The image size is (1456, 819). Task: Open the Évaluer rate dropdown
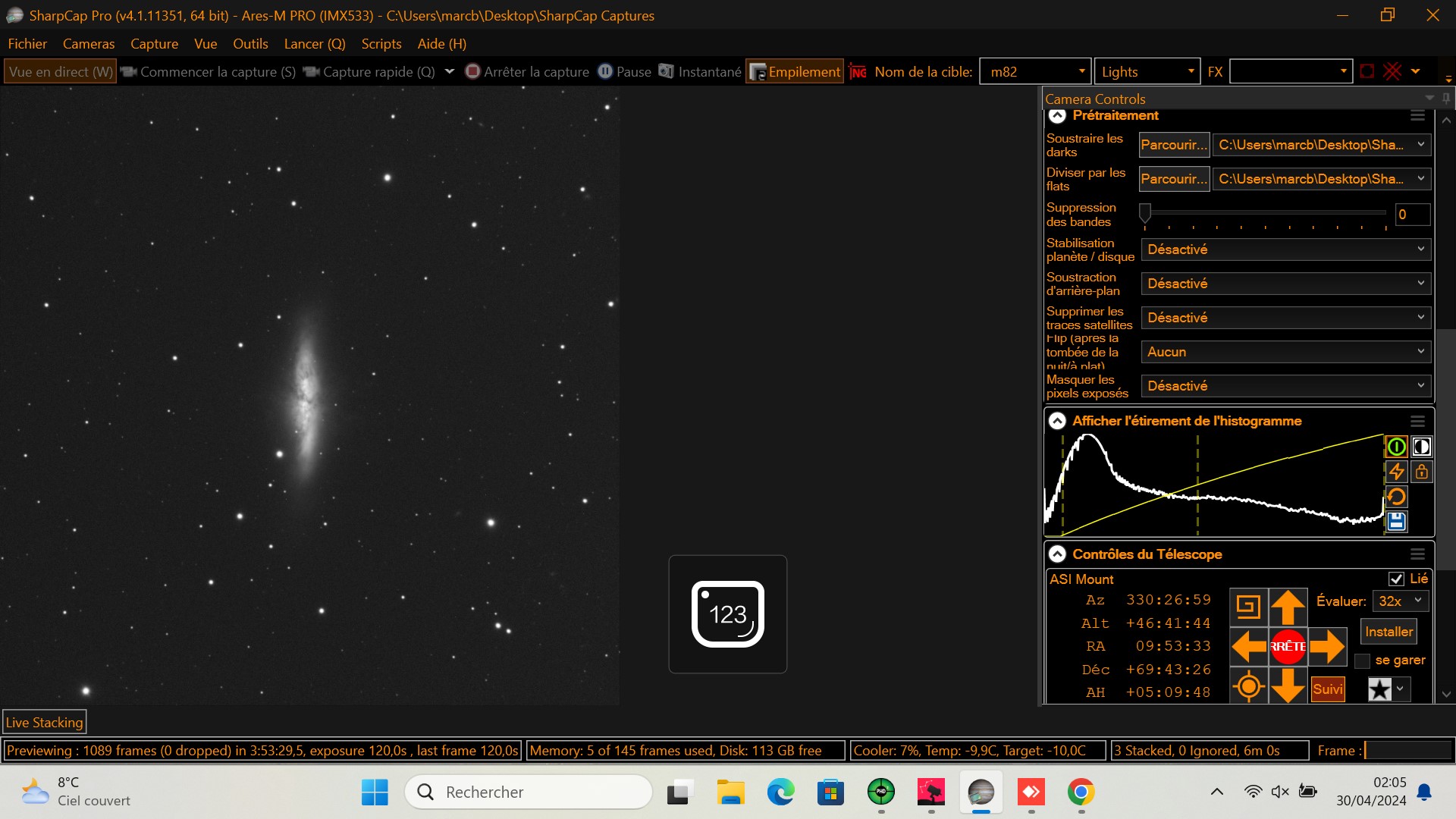[1401, 601]
